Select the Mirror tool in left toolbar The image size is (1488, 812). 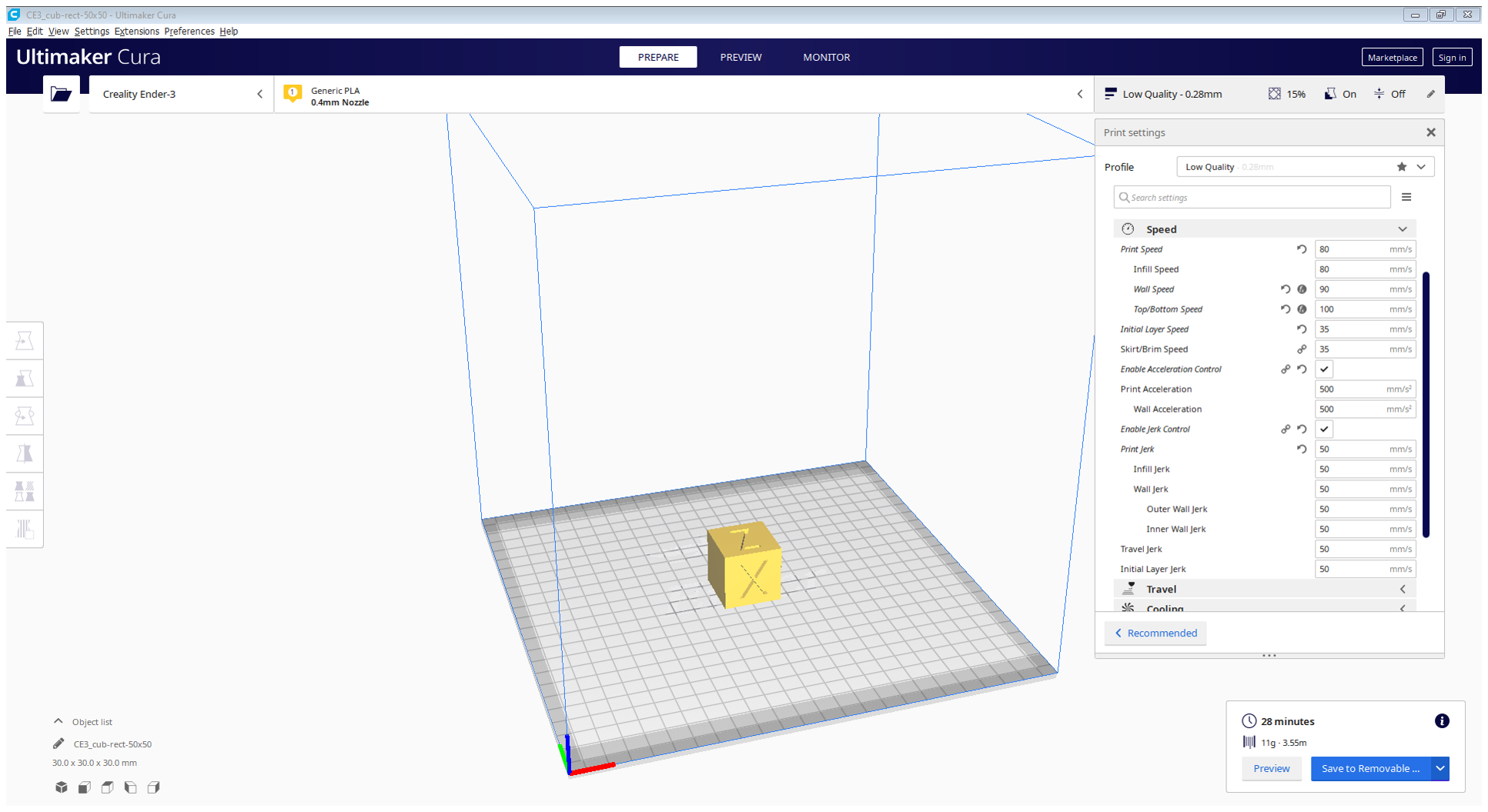point(25,454)
